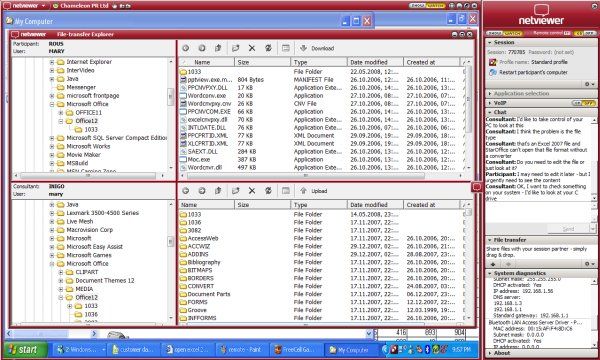Screen dimensions: 600x360
Task: Collapse the Session section
Action: (490, 42)
